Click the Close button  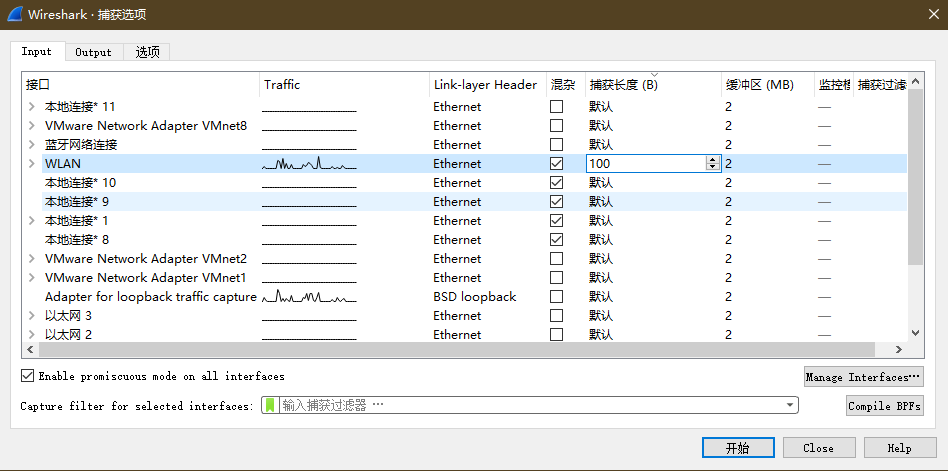pos(819,448)
